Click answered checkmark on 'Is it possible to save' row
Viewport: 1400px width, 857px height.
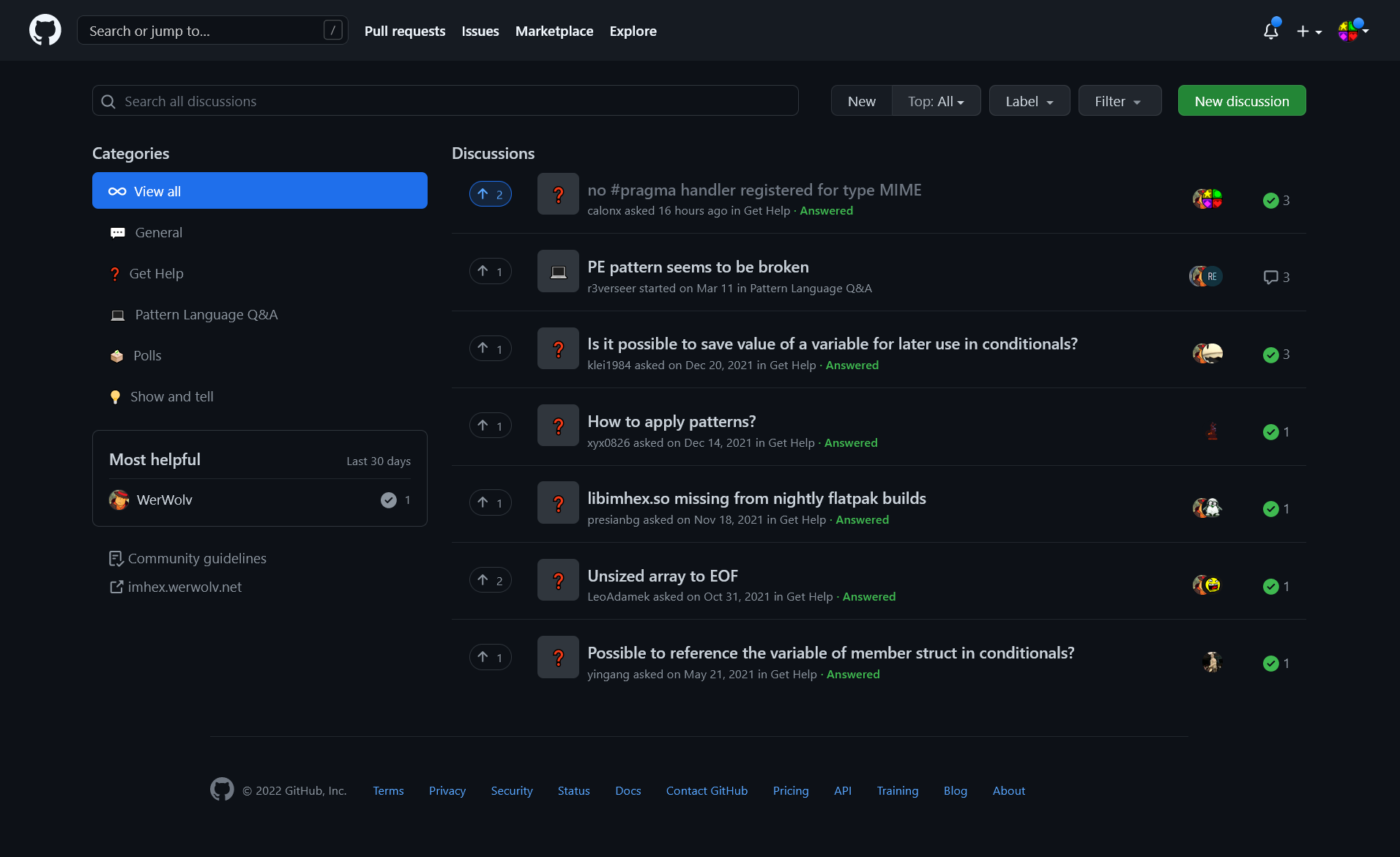[x=1276, y=355]
